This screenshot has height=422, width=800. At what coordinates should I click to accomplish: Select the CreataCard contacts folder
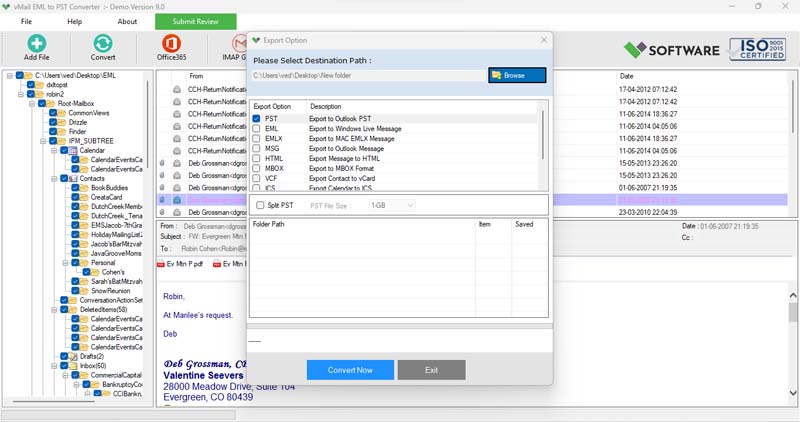point(106,197)
